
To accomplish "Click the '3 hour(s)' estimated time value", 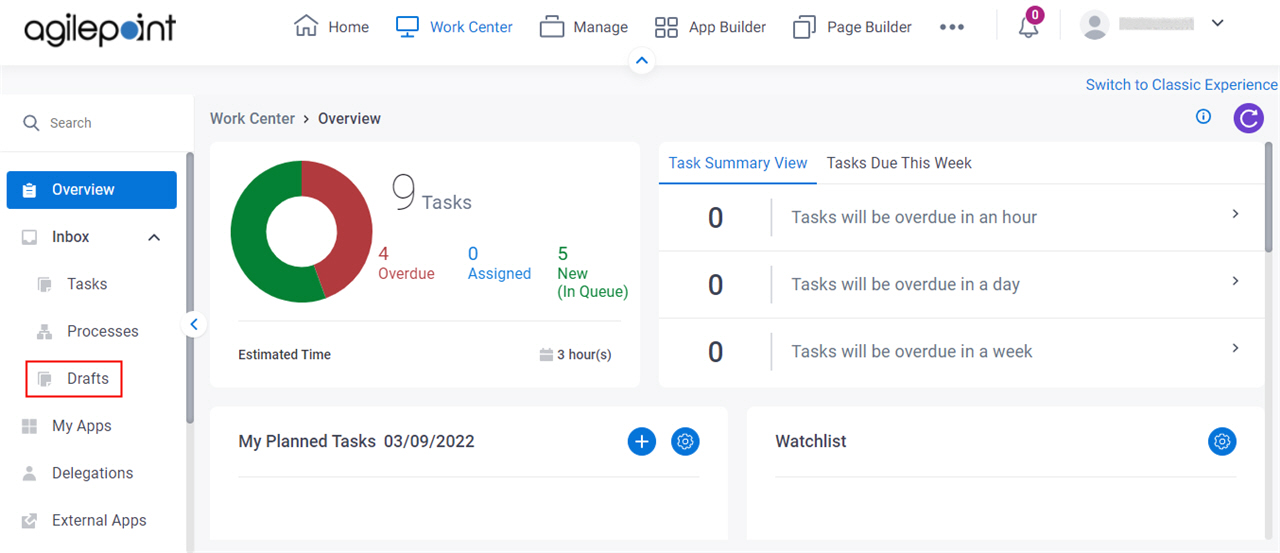I will point(584,355).
